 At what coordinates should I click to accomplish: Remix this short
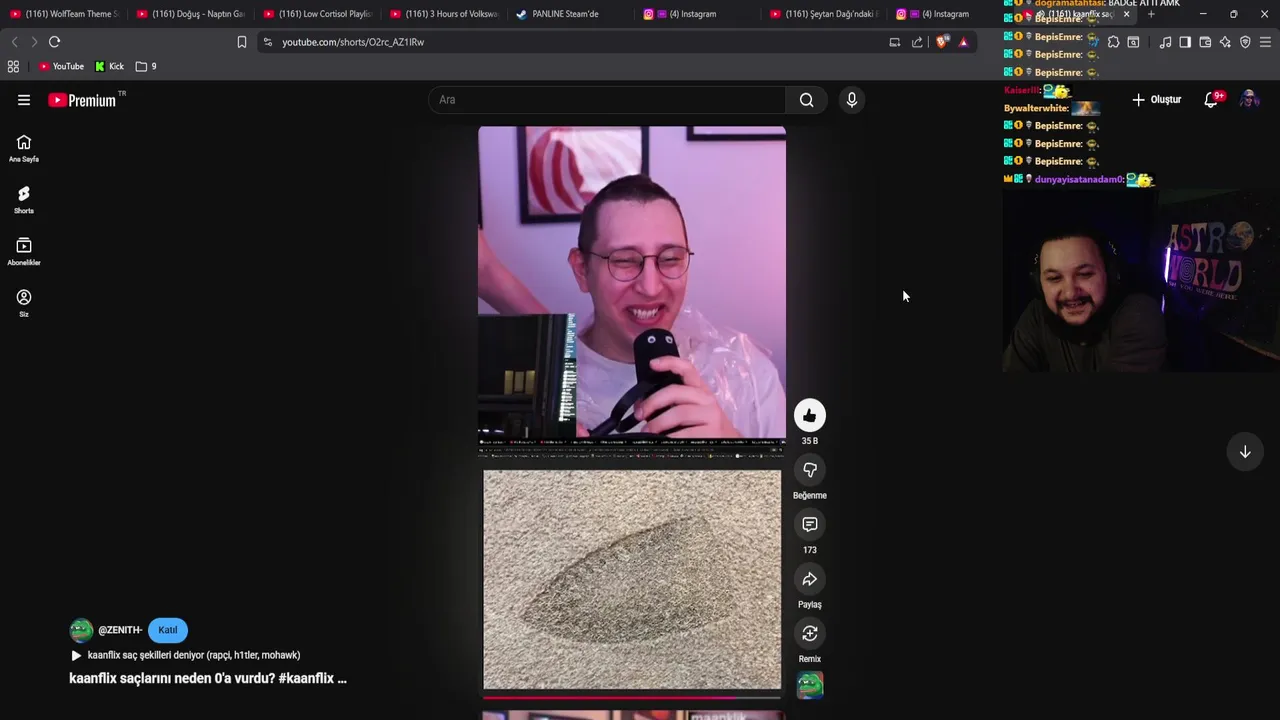pyautogui.click(x=810, y=633)
